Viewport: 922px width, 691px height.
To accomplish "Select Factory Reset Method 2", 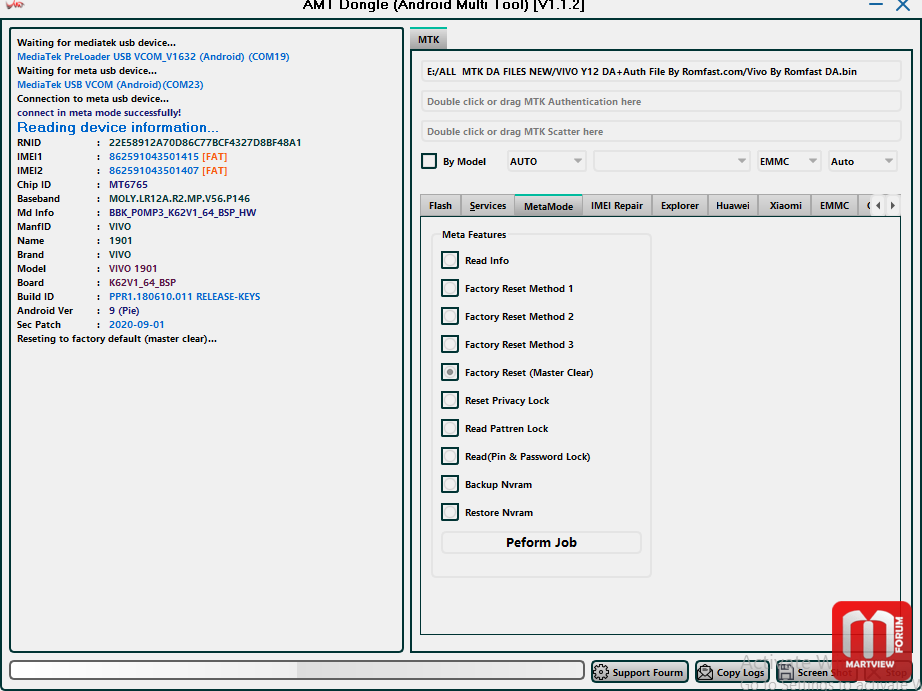I will coord(450,316).
